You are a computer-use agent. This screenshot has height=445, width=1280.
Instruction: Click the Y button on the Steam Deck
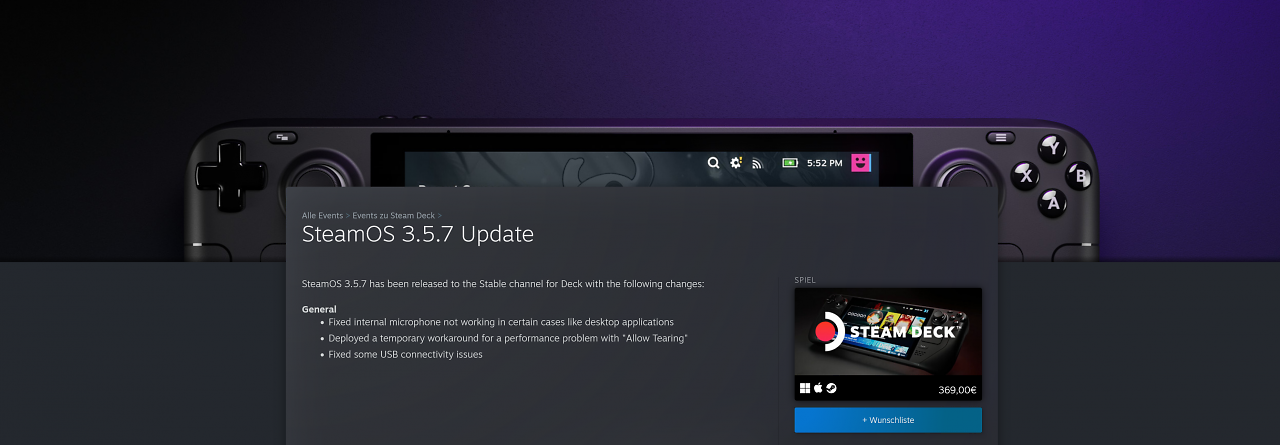click(1051, 150)
